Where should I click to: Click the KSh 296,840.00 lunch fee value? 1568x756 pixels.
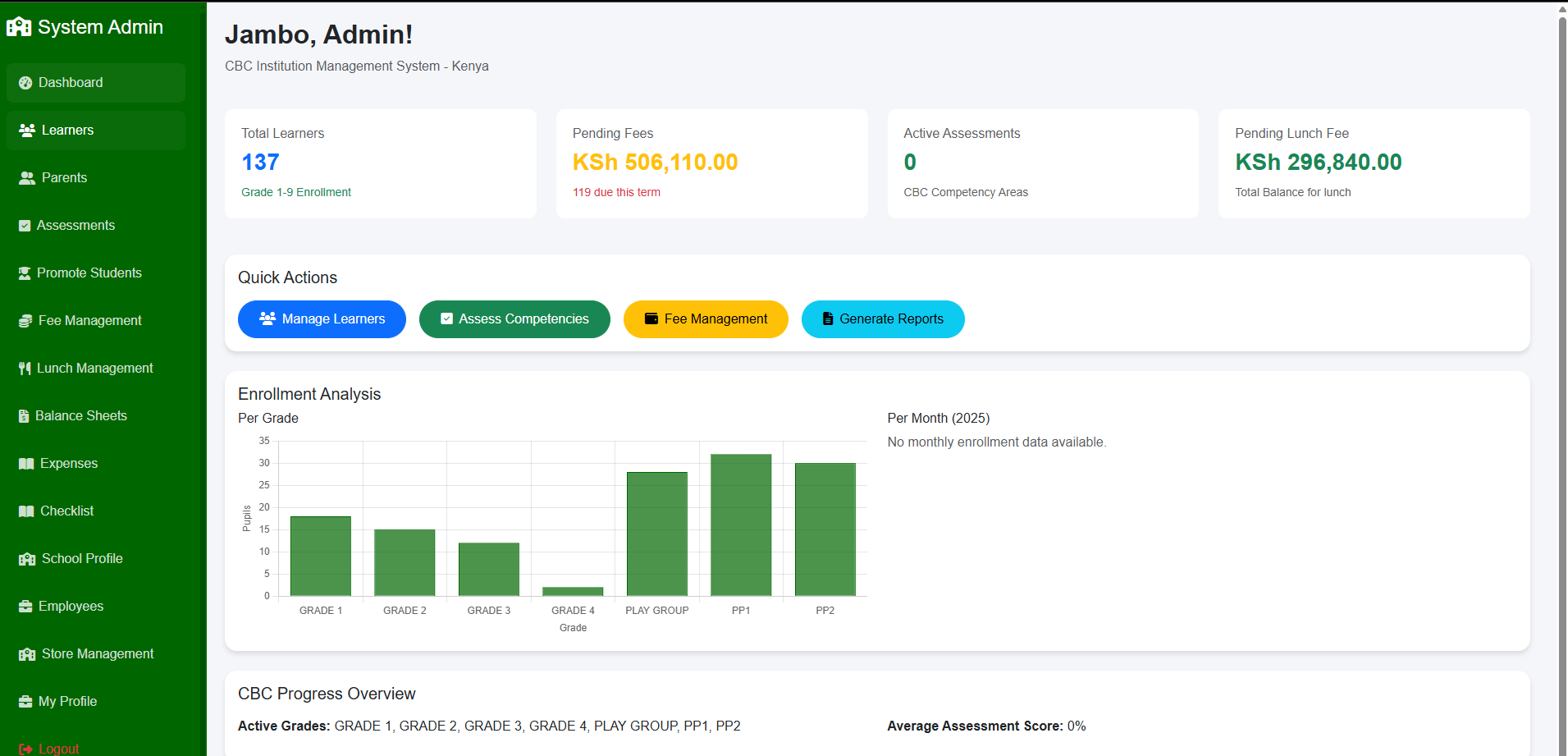click(x=1319, y=163)
